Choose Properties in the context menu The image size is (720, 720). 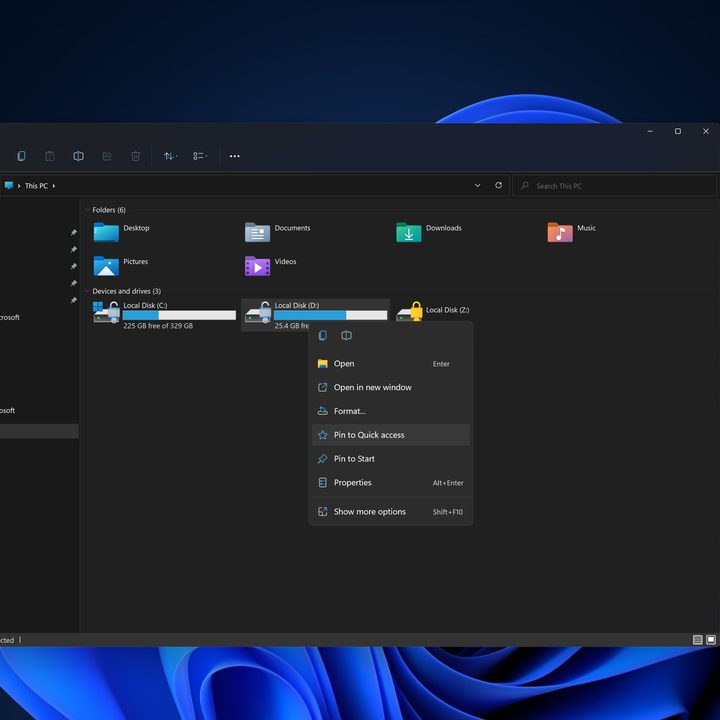391,483
